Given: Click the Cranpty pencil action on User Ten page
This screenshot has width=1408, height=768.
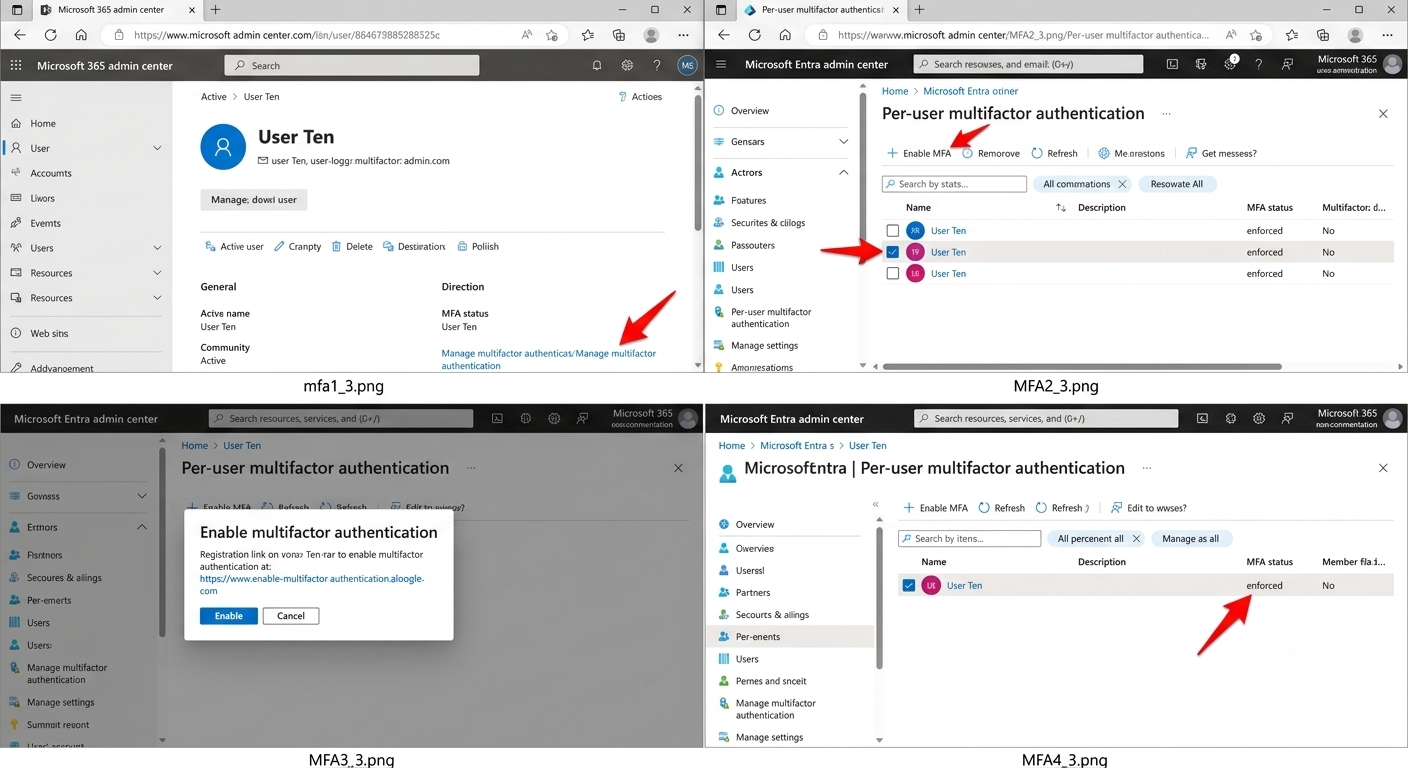Looking at the screenshot, I should [x=298, y=246].
